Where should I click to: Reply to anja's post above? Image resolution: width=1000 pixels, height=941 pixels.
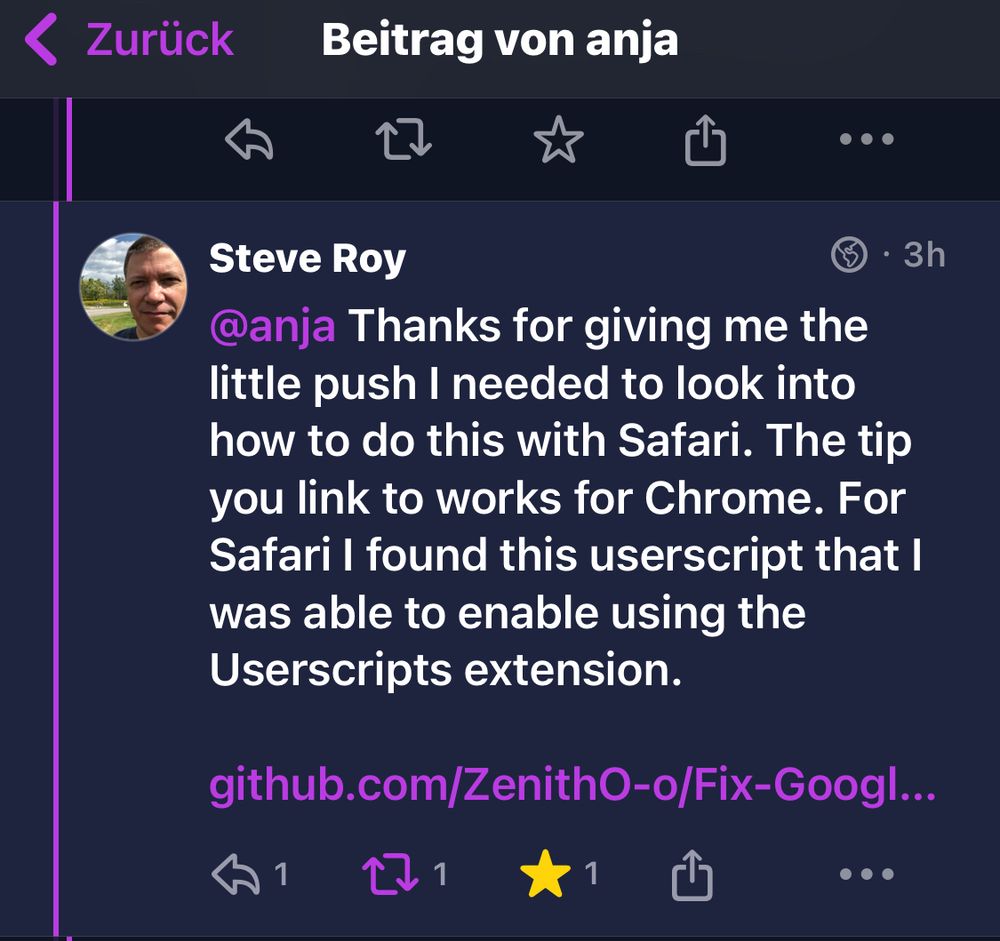pyautogui.click(x=250, y=142)
